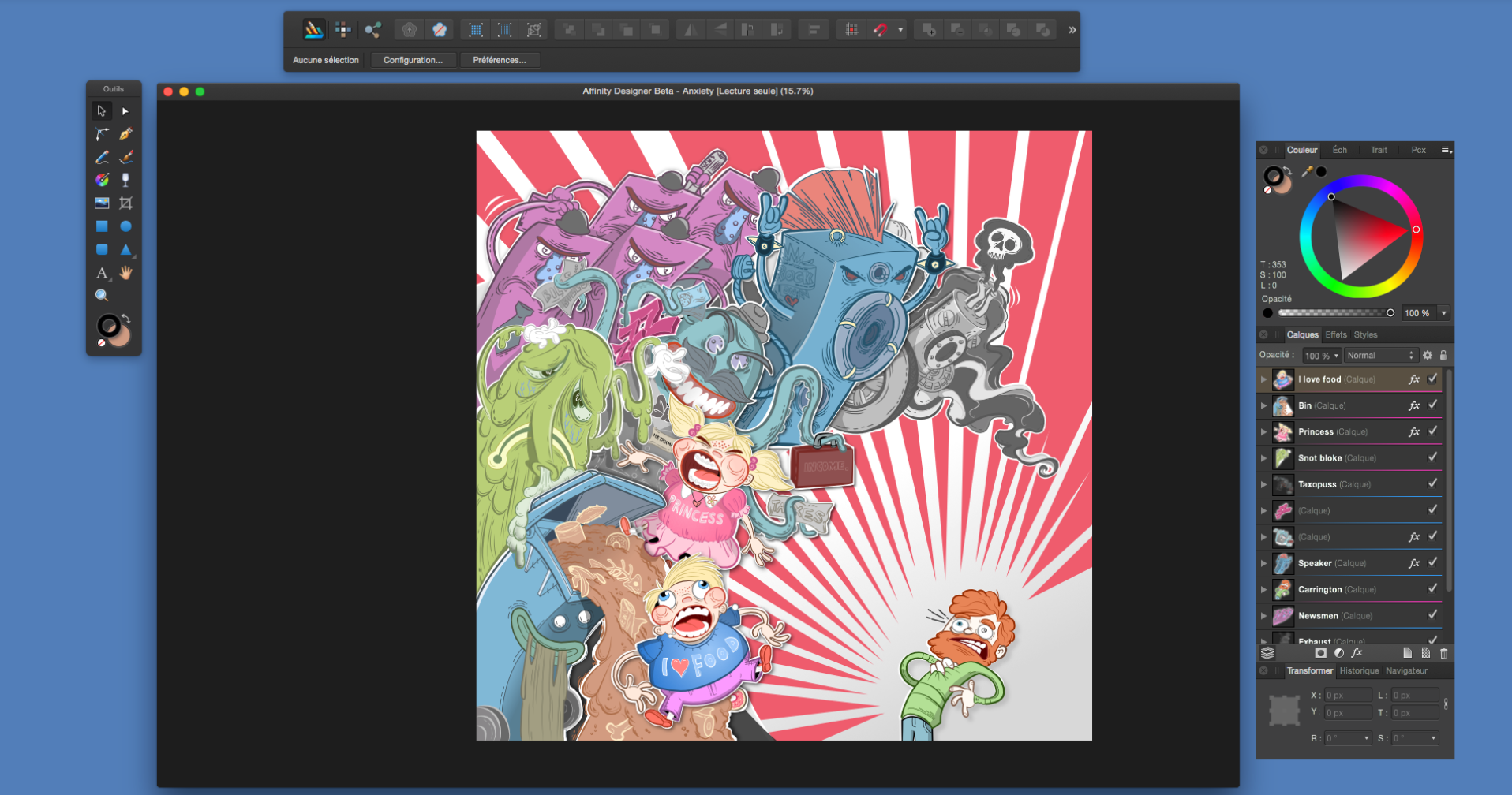This screenshot has height=795, width=1512.
Task: Select the View (hand) tool
Action: coord(125,273)
